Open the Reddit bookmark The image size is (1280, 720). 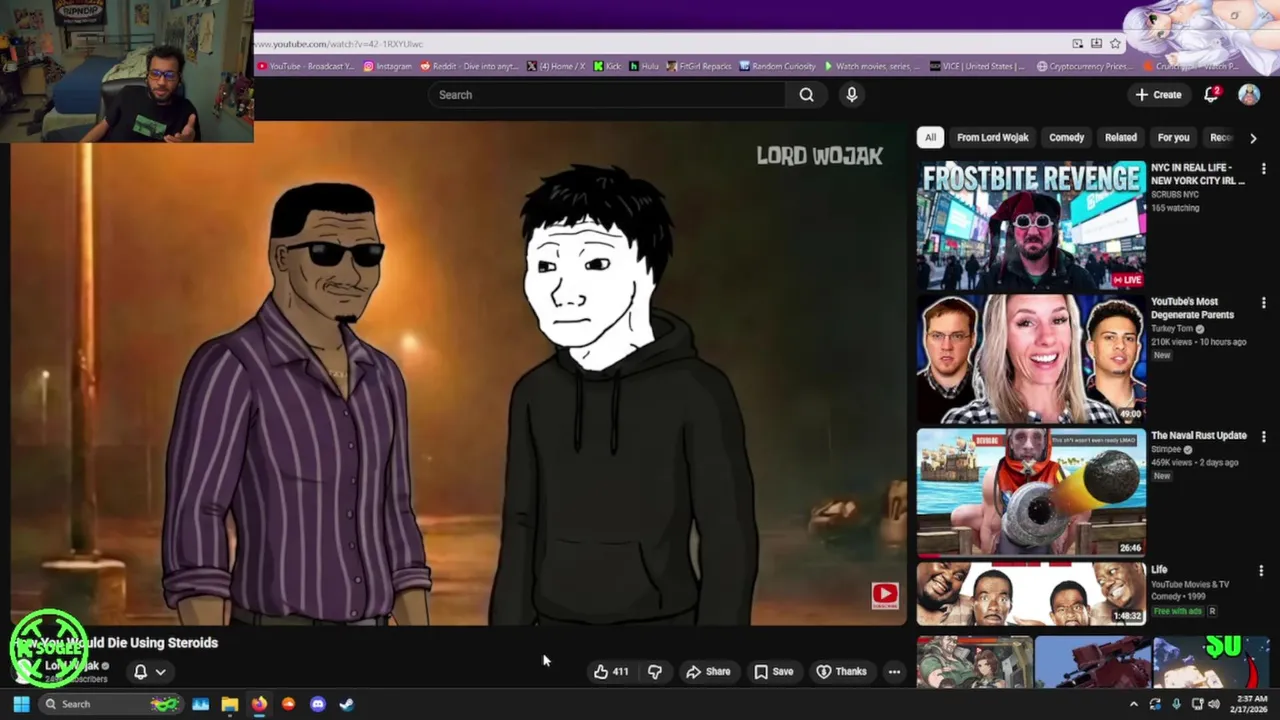tap(470, 66)
